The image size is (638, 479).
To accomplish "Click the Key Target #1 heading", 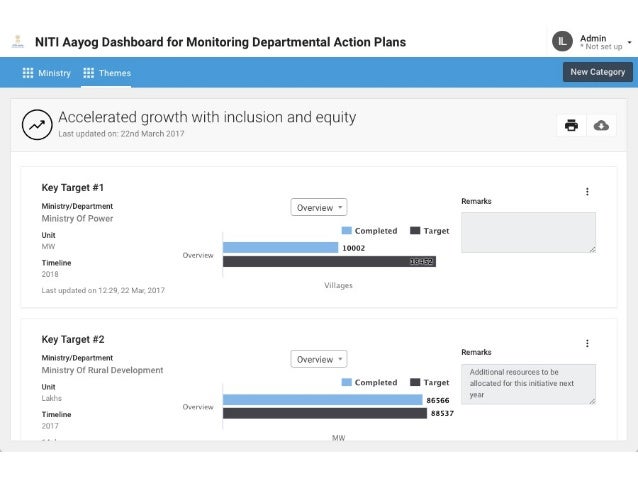I will tap(72, 188).
